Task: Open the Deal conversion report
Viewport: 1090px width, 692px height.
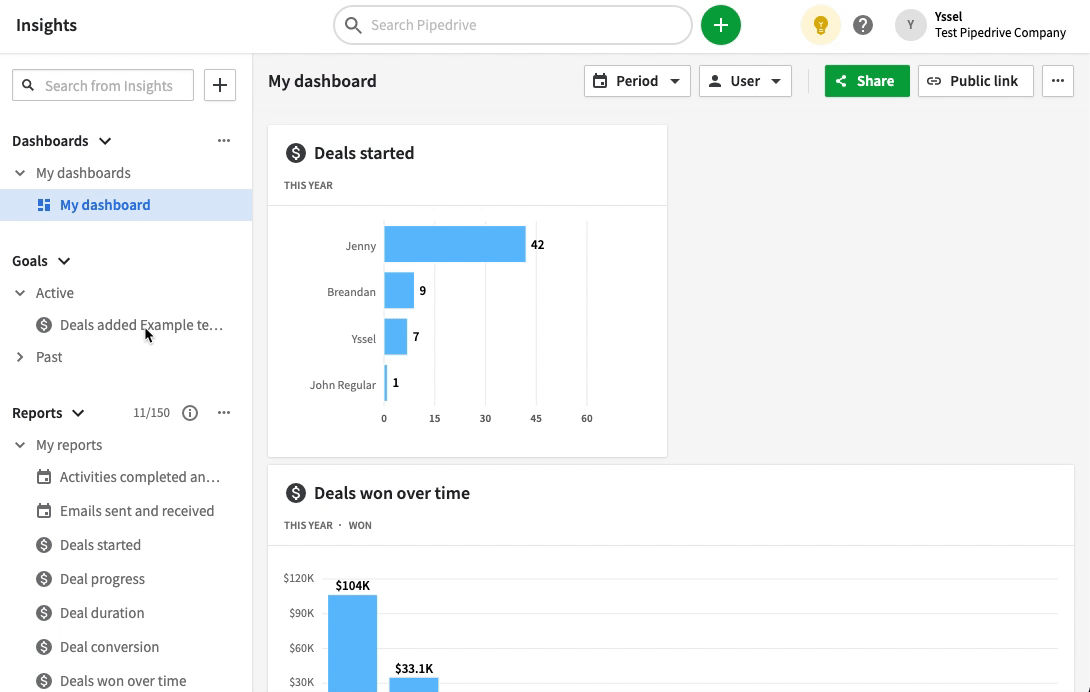Action: click(109, 646)
